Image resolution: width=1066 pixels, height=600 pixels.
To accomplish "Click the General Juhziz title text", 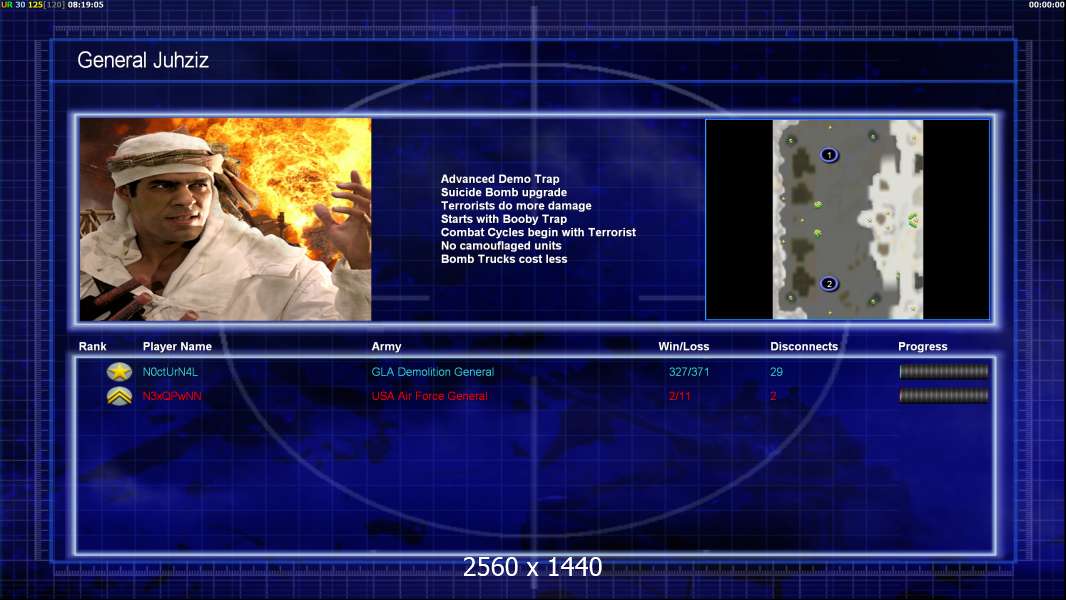I will point(143,61).
